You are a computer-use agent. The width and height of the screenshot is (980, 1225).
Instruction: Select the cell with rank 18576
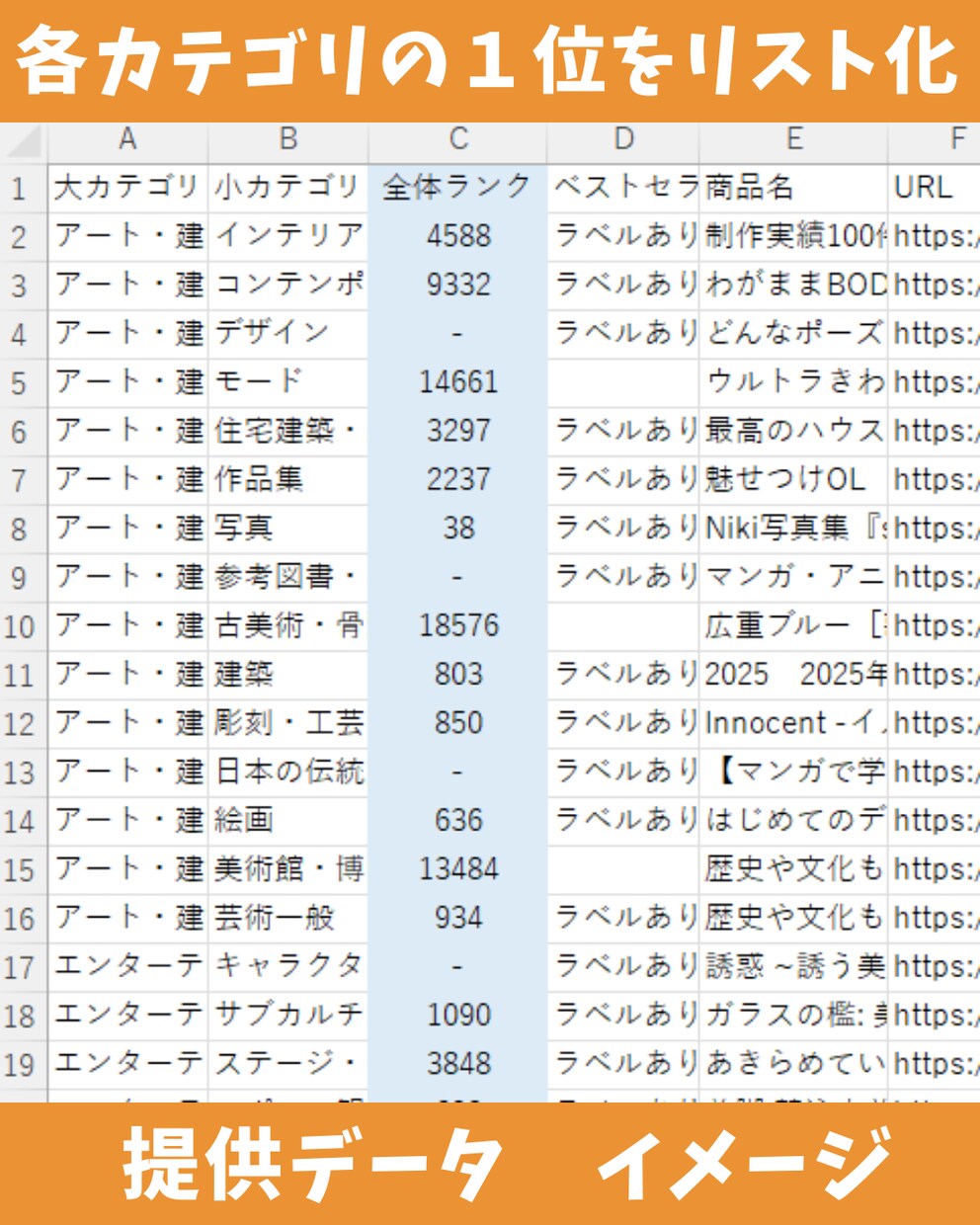pyautogui.click(x=457, y=626)
